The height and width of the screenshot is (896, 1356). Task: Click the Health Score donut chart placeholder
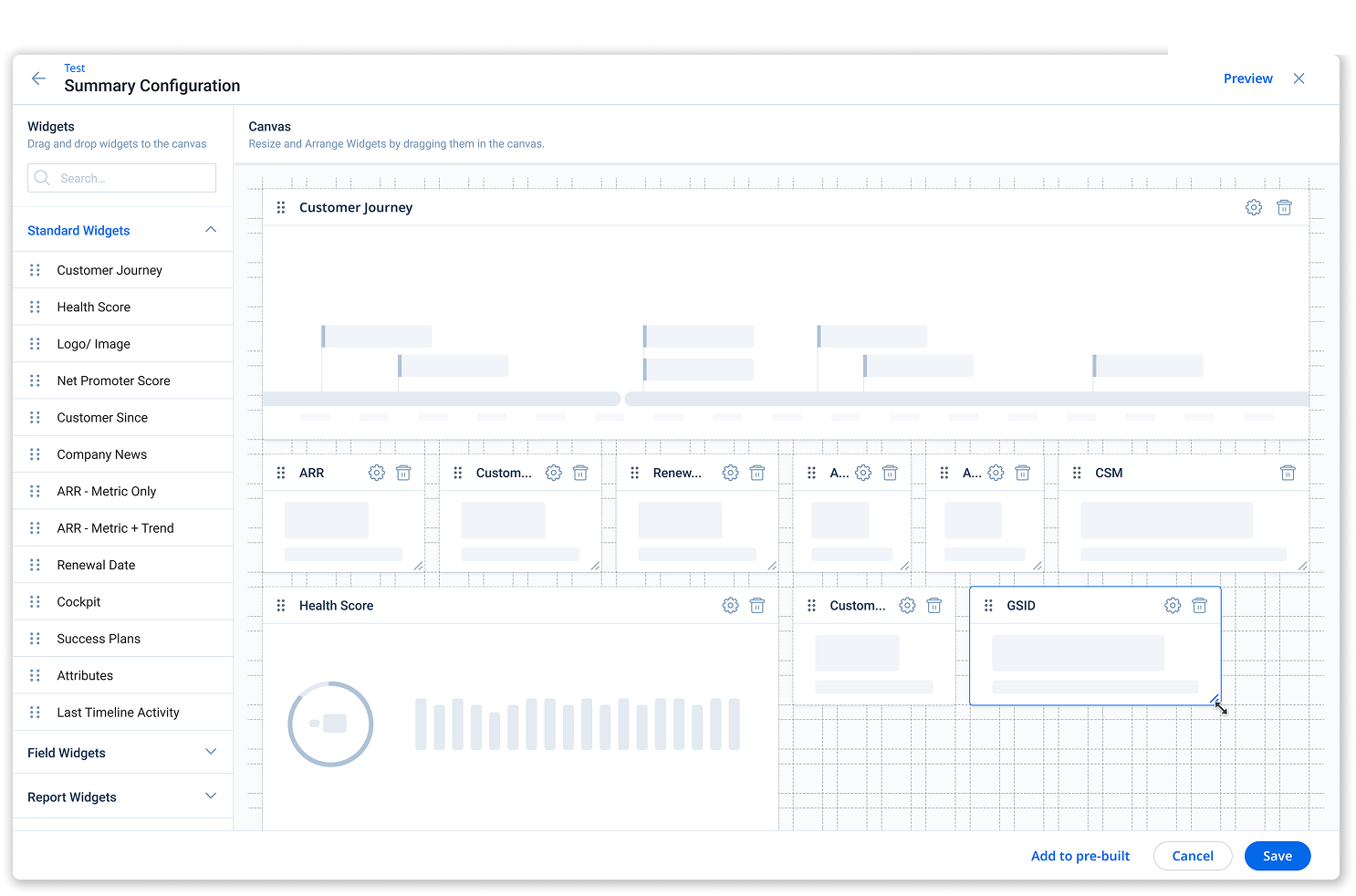[330, 724]
